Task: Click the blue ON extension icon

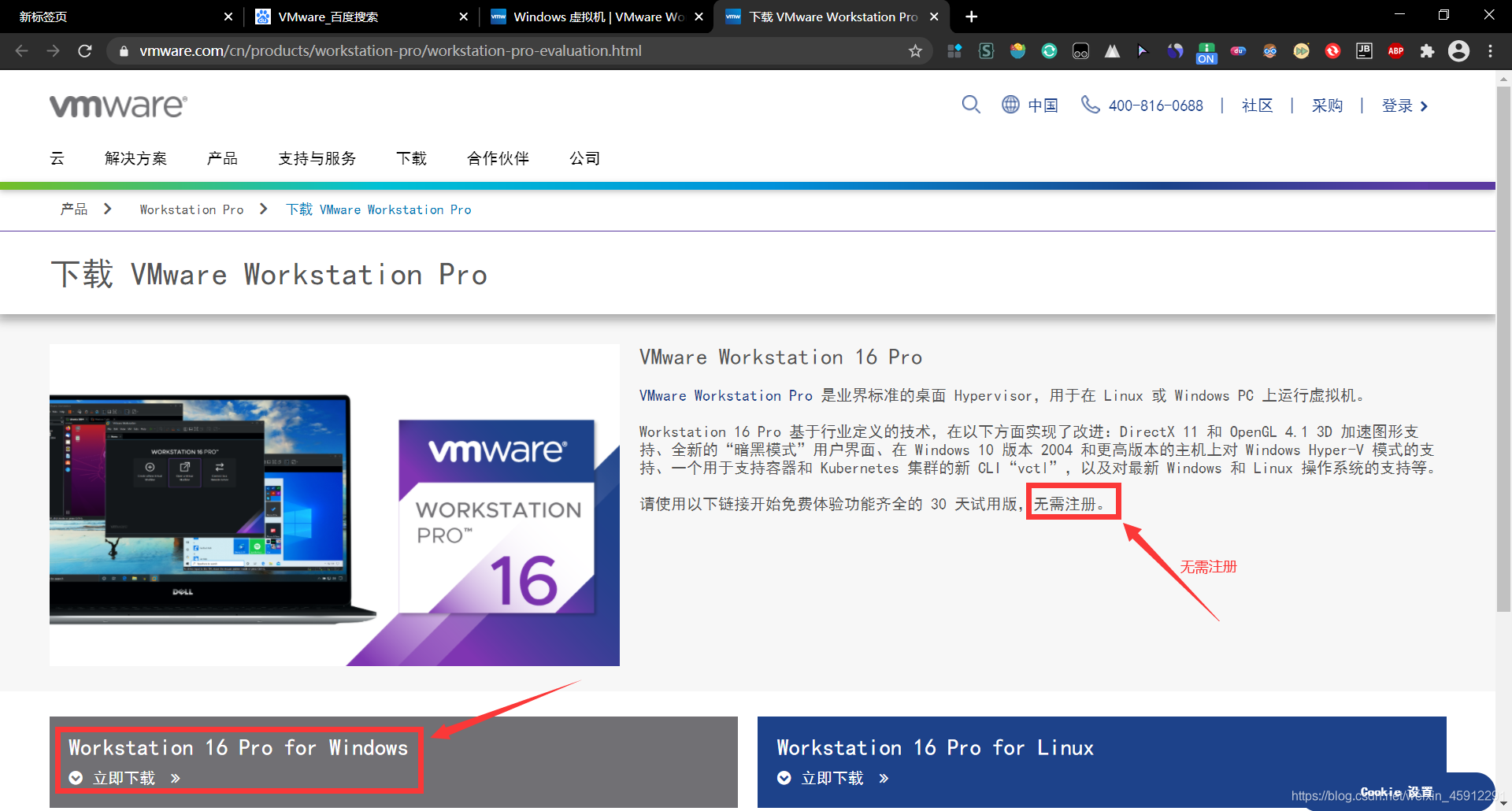Action: click(1206, 53)
